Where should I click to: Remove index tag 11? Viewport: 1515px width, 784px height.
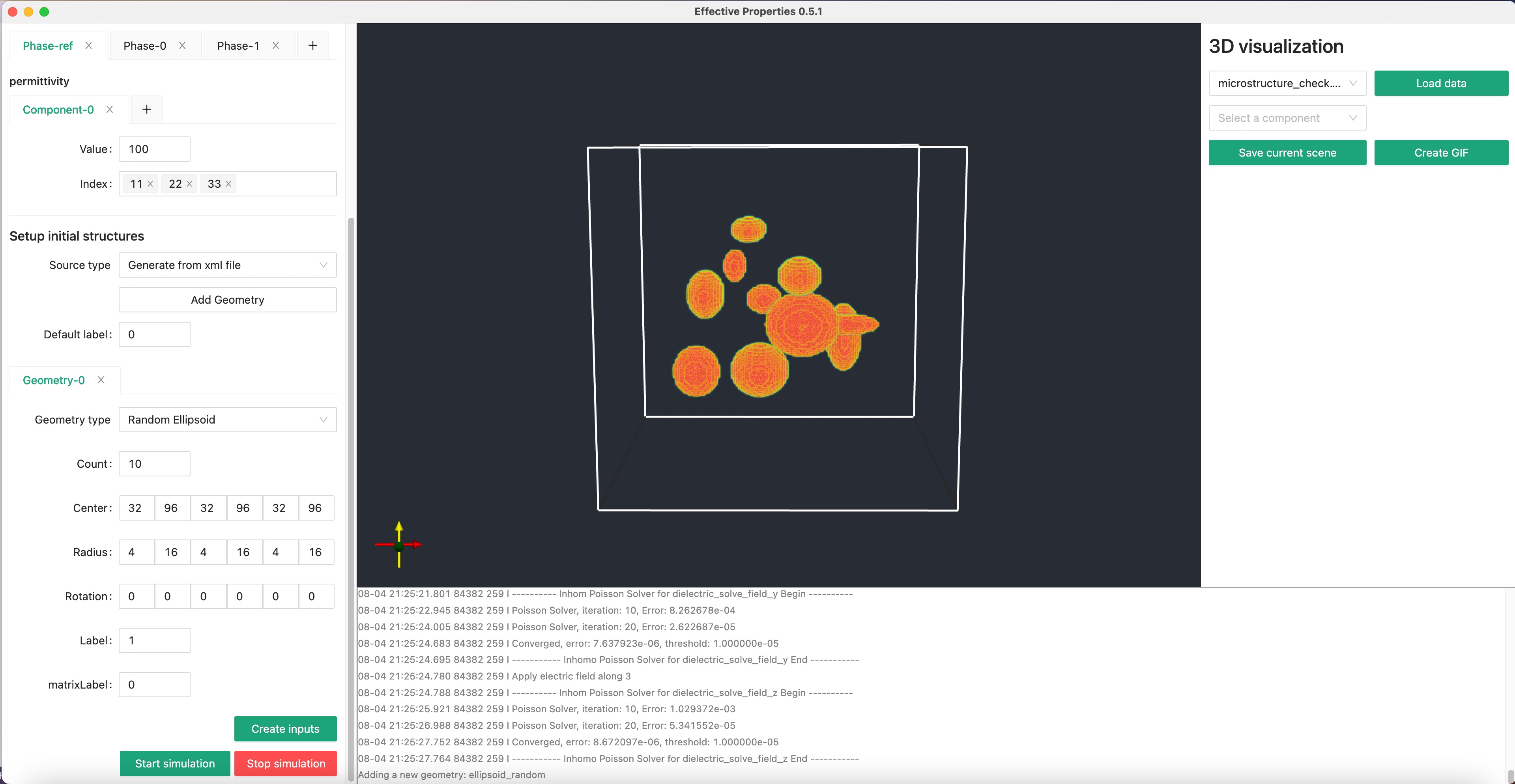click(x=151, y=184)
